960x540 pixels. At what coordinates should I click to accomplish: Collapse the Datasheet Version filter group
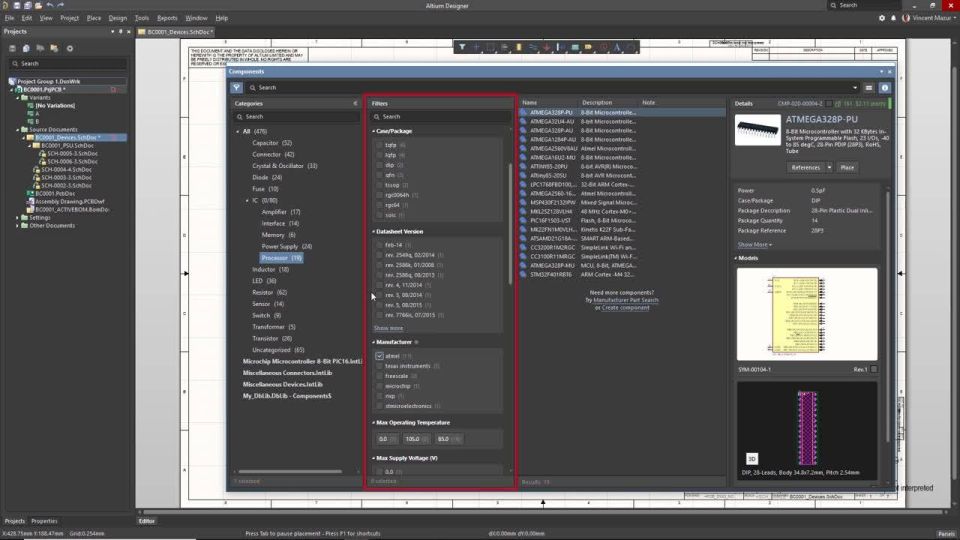point(373,231)
